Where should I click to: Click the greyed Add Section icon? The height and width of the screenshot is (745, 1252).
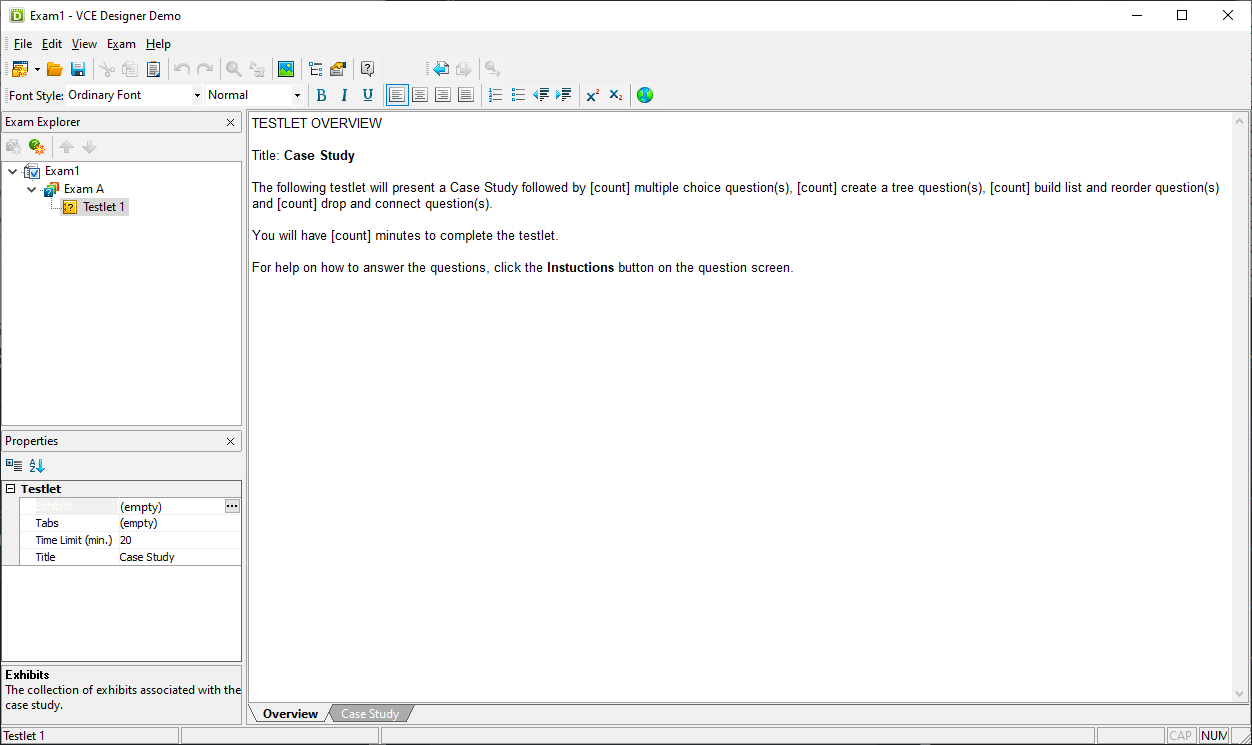(14, 147)
